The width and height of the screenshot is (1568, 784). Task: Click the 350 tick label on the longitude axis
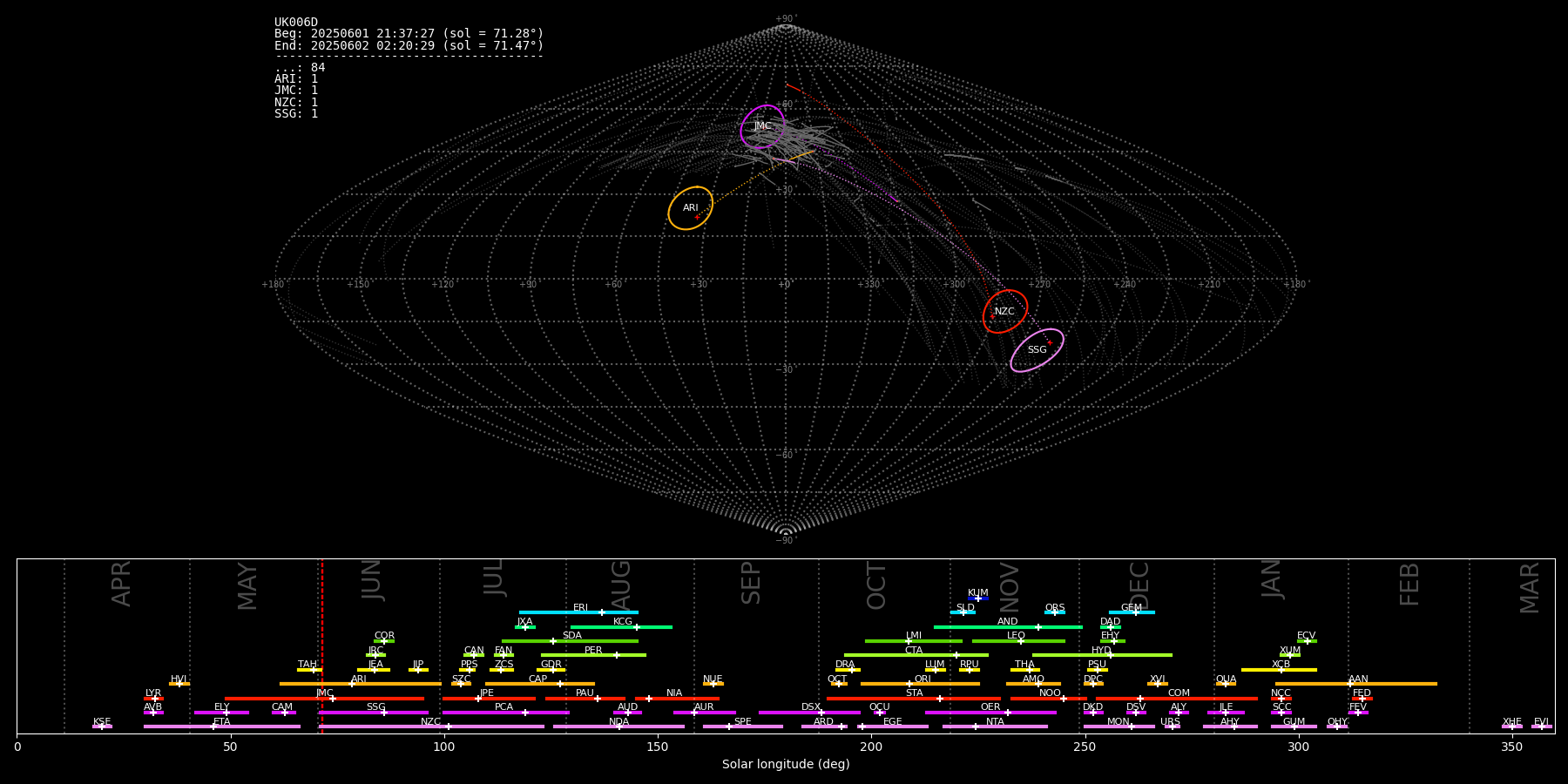(1512, 747)
